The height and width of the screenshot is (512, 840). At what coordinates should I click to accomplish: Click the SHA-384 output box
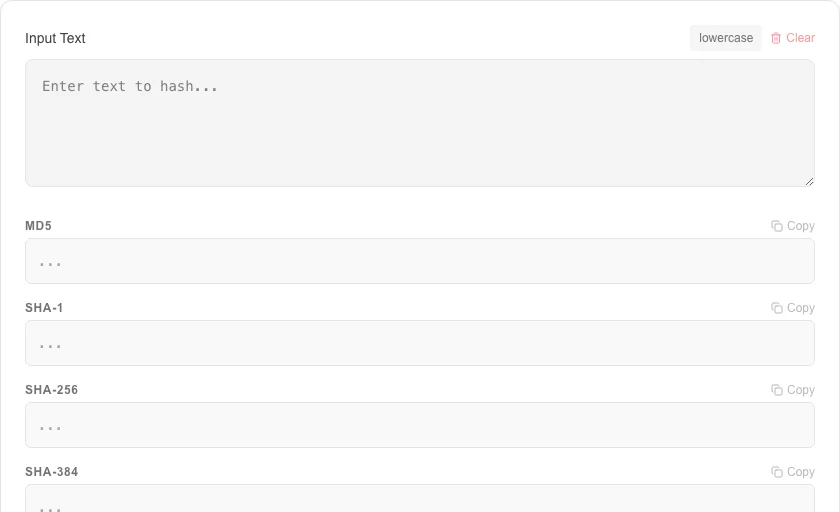pyautogui.click(x=420, y=499)
